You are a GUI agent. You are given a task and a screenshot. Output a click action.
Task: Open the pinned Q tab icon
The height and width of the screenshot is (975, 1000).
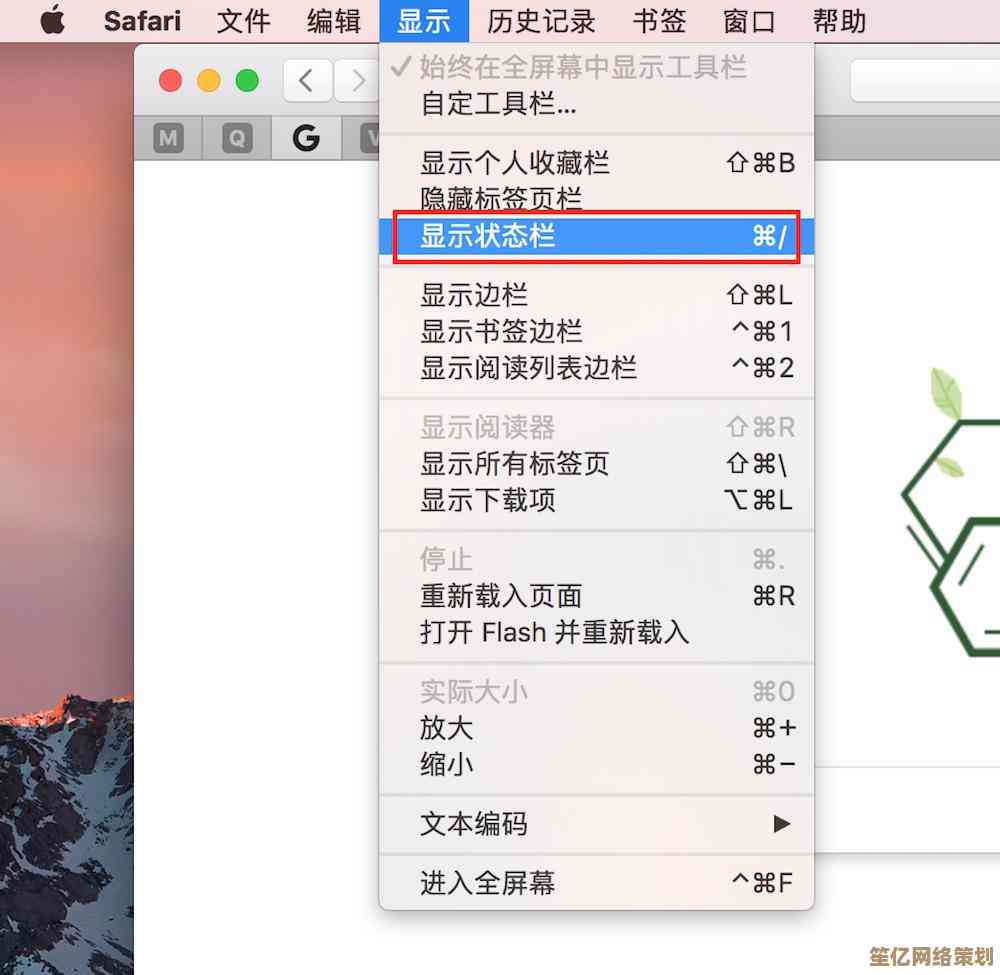tap(237, 138)
